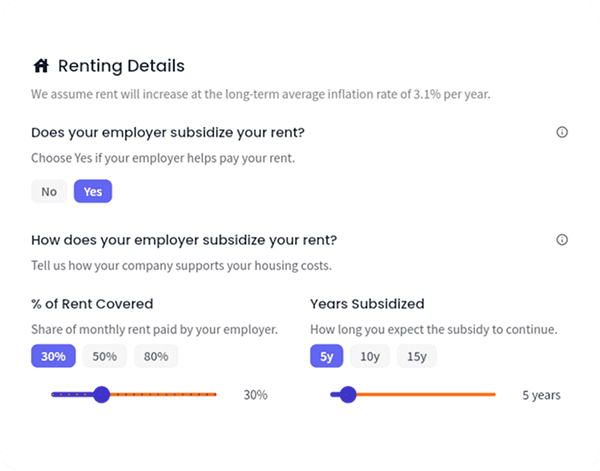
Task: Click the orange track of the years slider
Action: [430, 395]
